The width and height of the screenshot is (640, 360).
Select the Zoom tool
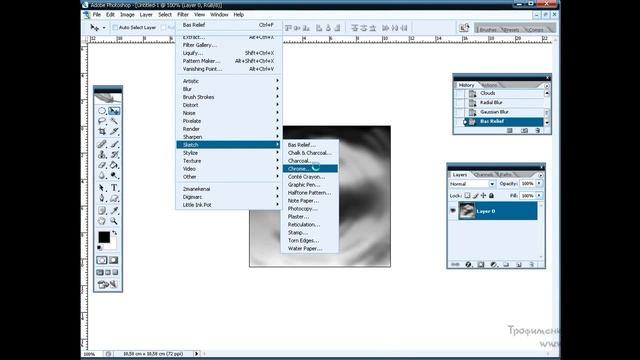pyautogui.click(x=114, y=221)
